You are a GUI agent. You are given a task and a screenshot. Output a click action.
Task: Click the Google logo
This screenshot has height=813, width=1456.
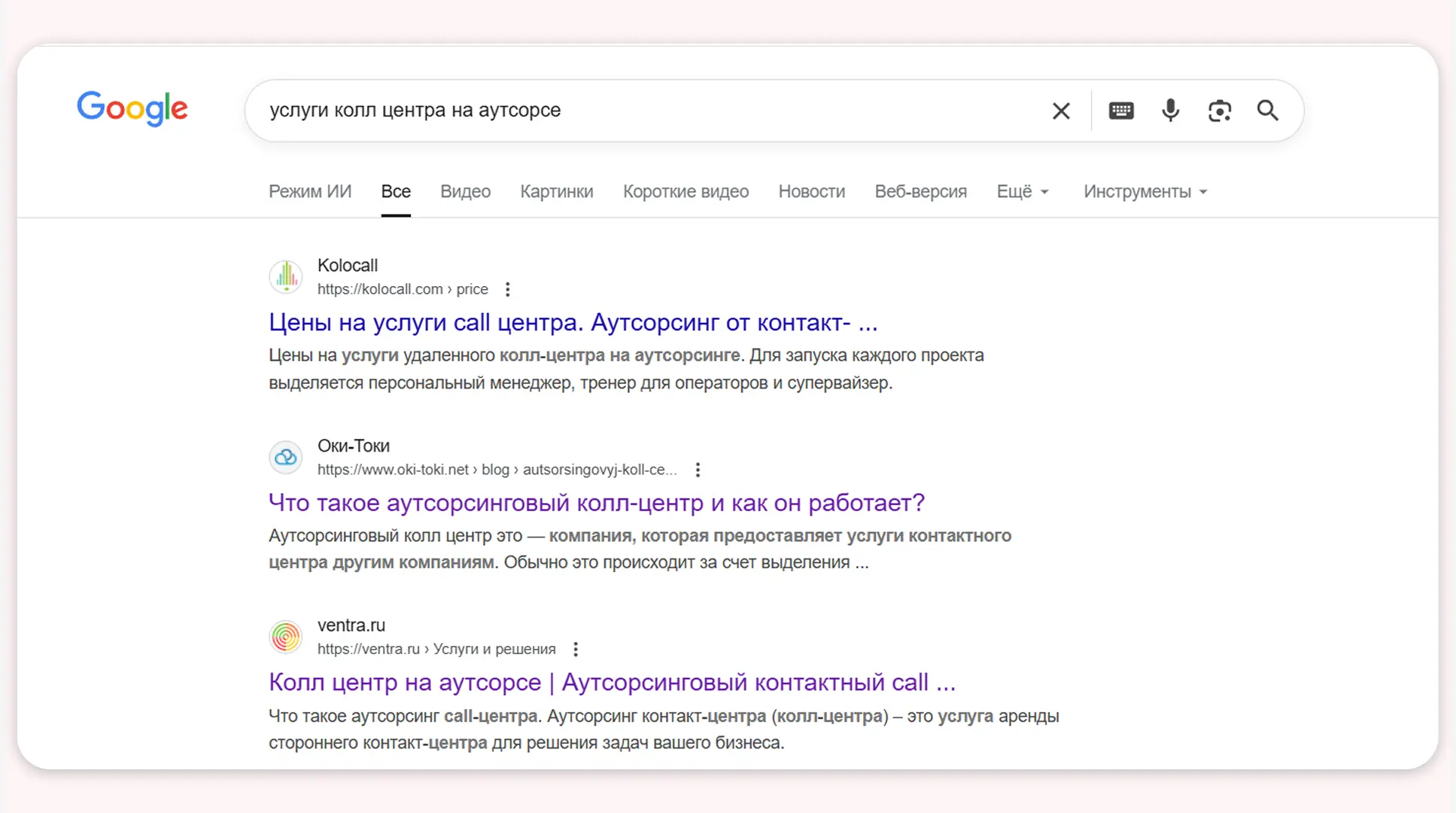[x=132, y=109]
